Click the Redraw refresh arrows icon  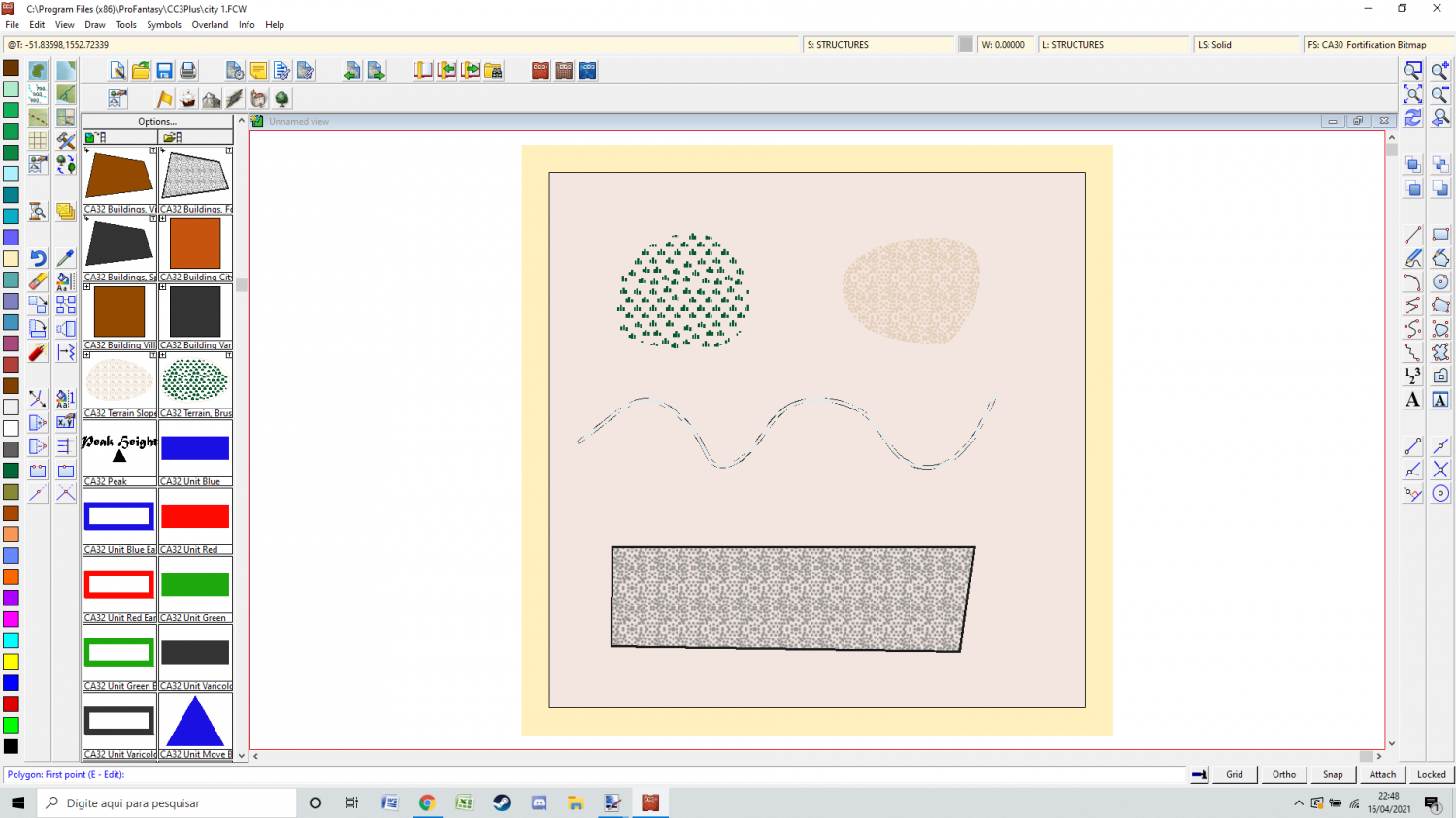click(x=1413, y=117)
